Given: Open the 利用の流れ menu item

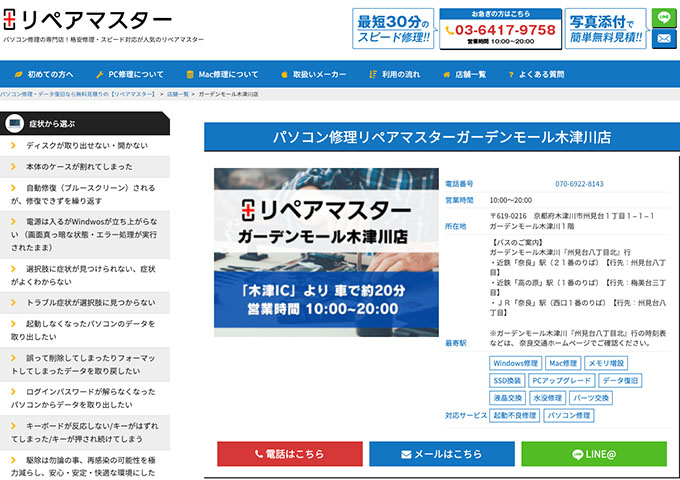Looking at the screenshot, I should pos(395,75).
